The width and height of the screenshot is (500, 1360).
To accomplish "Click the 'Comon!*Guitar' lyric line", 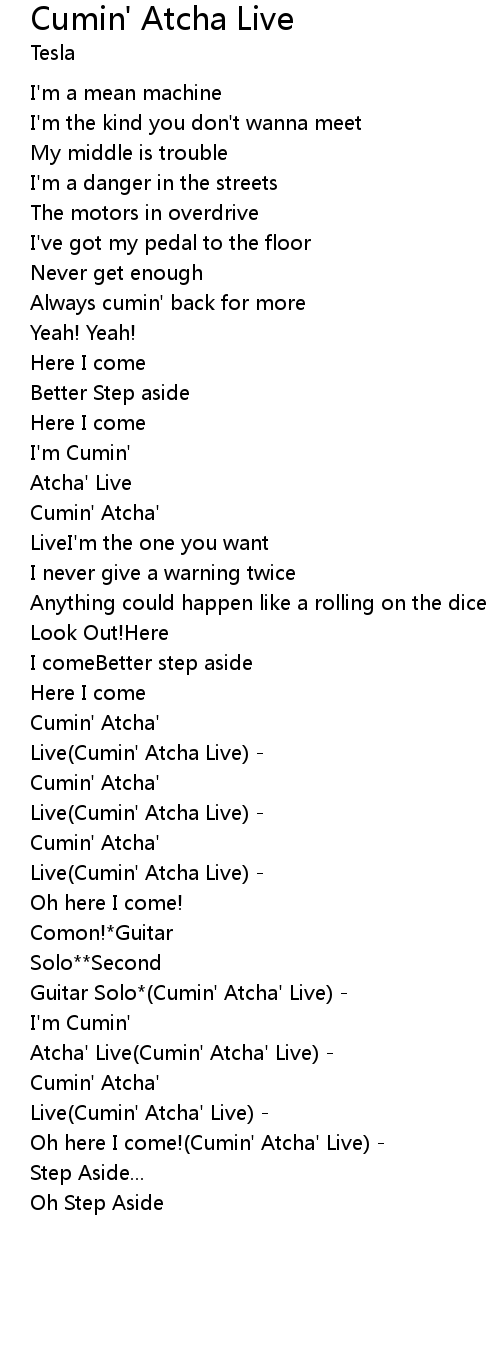I will [x=101, y=933].
